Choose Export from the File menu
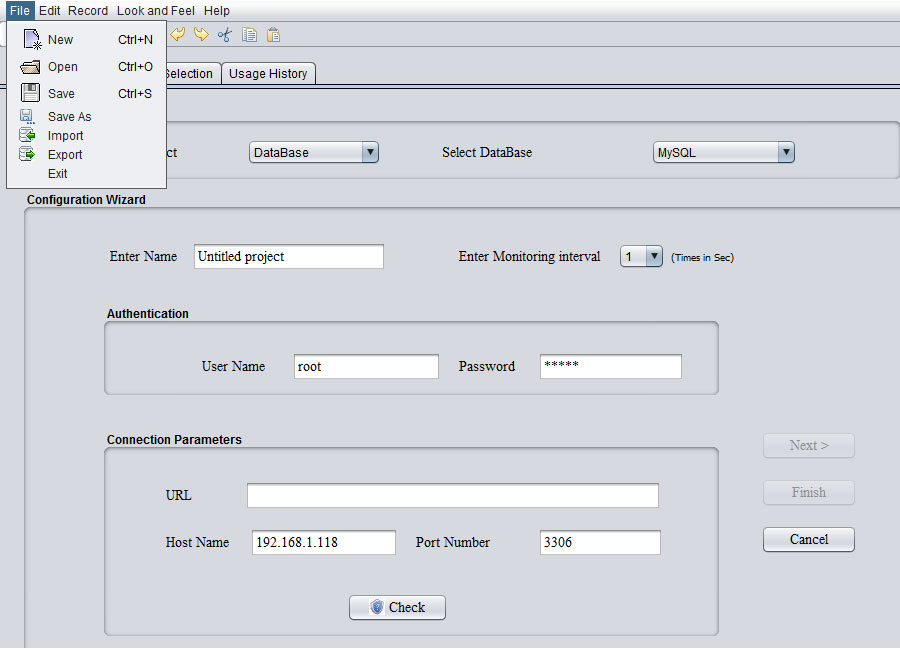Screen dimensions: 900x650 (x=65, y=155)
